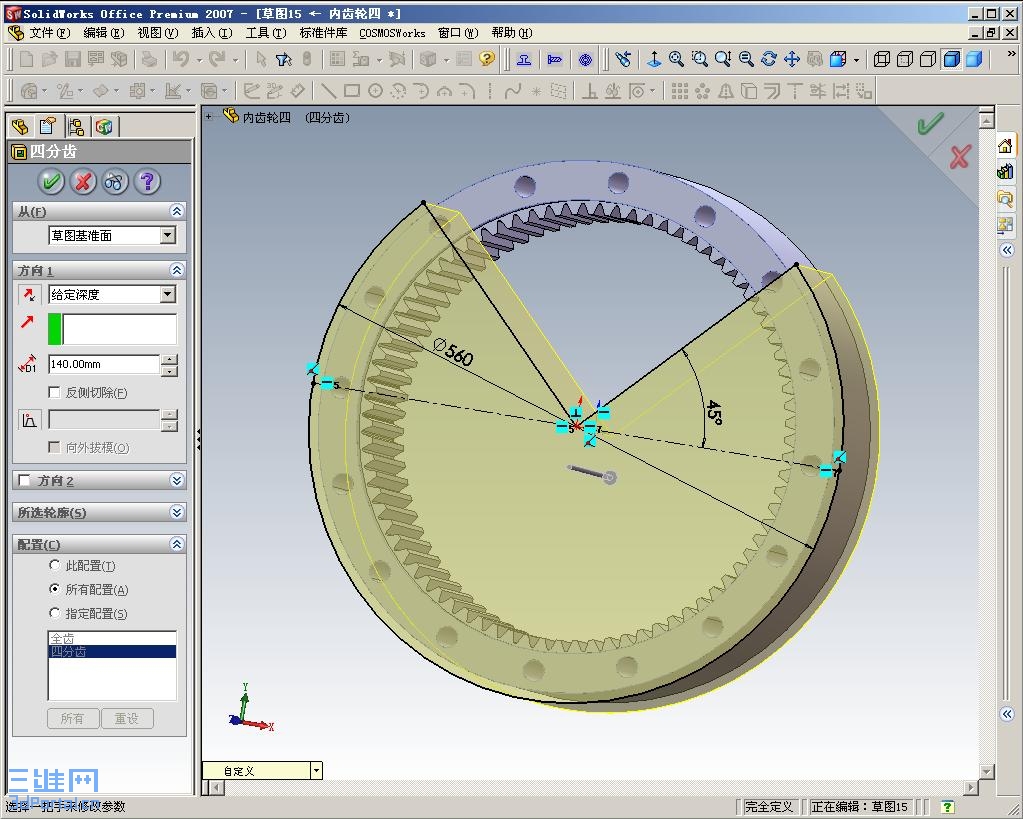Screen dimensions: 1023x819
Task: Click the Zoom In/Out icon
Action: tap(723, 59)
